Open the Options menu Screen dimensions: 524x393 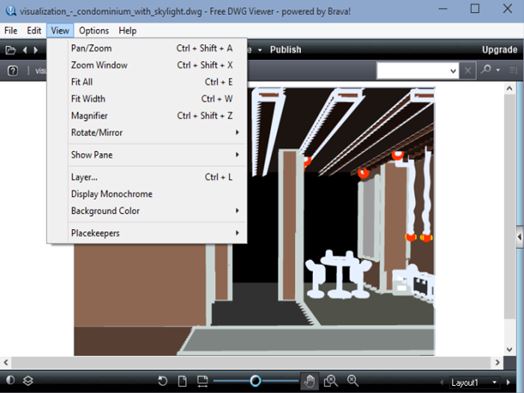click(x=94, y=31)
